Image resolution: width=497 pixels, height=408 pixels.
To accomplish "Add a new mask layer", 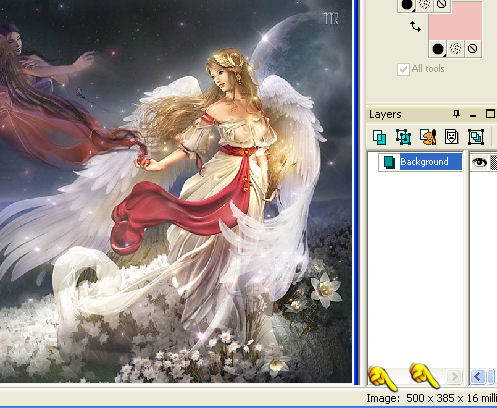I will [x=452, y=137].
